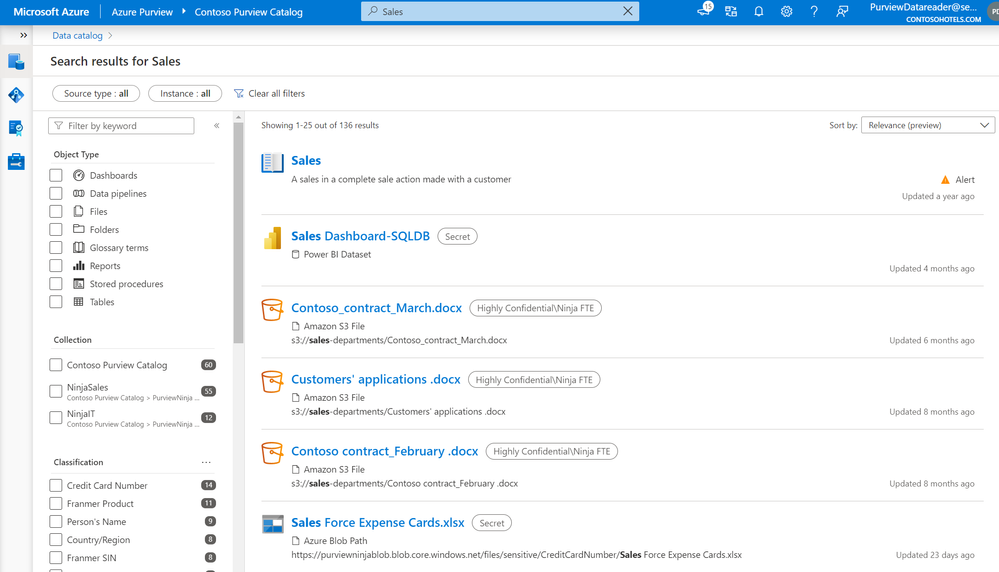Image resolution: width=999 pixels, height=572 pixels.
Task: Open the notifications bell icon
Action: click(x=758, y=11)
